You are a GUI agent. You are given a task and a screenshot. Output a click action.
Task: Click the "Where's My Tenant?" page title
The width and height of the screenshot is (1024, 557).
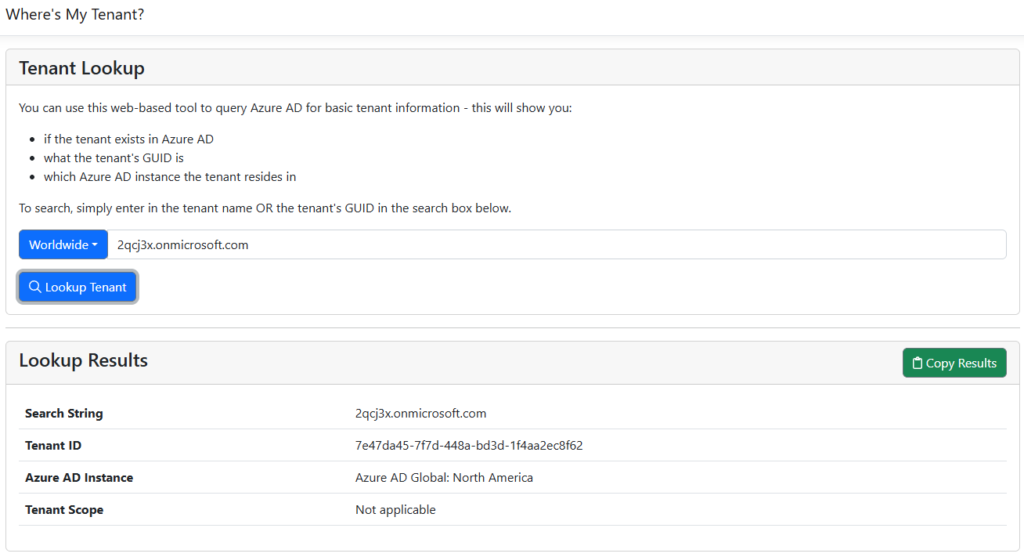tap(75, 14)
